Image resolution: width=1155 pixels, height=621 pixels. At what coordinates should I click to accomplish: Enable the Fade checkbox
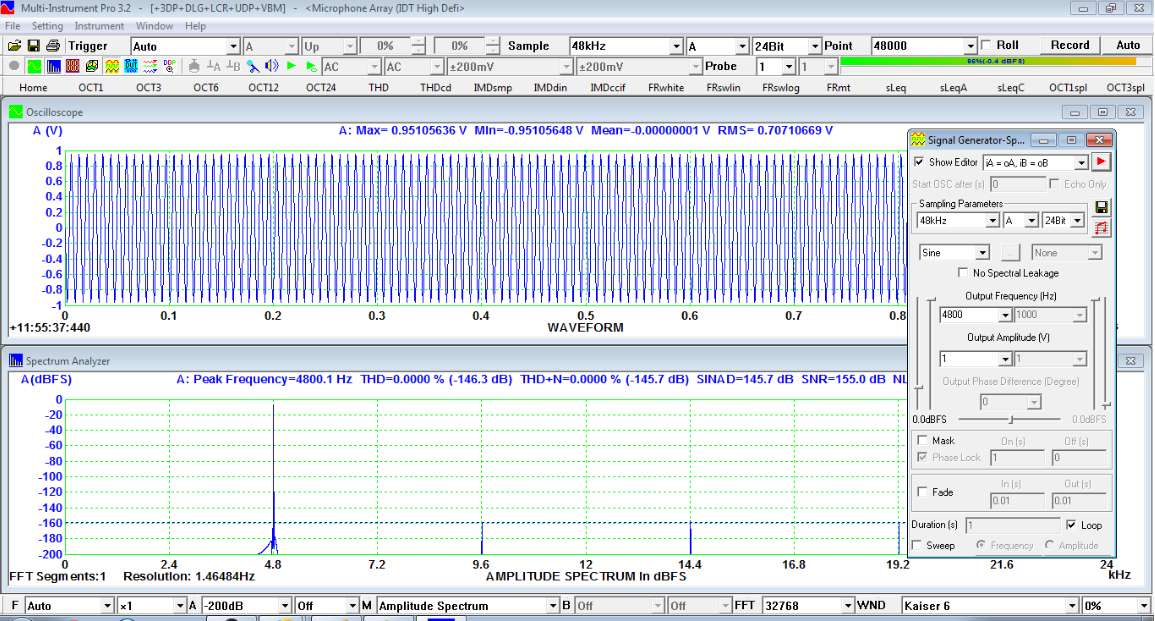pos(922,491)
